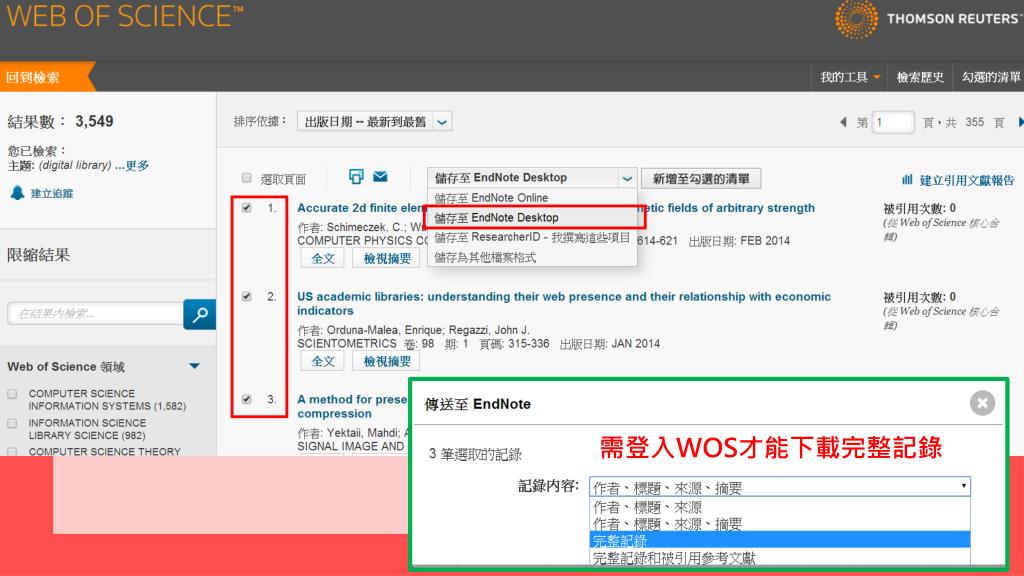Click the email envelope icon
The width and height of the screenshot is (1024, 576).
tap(380, 176)
